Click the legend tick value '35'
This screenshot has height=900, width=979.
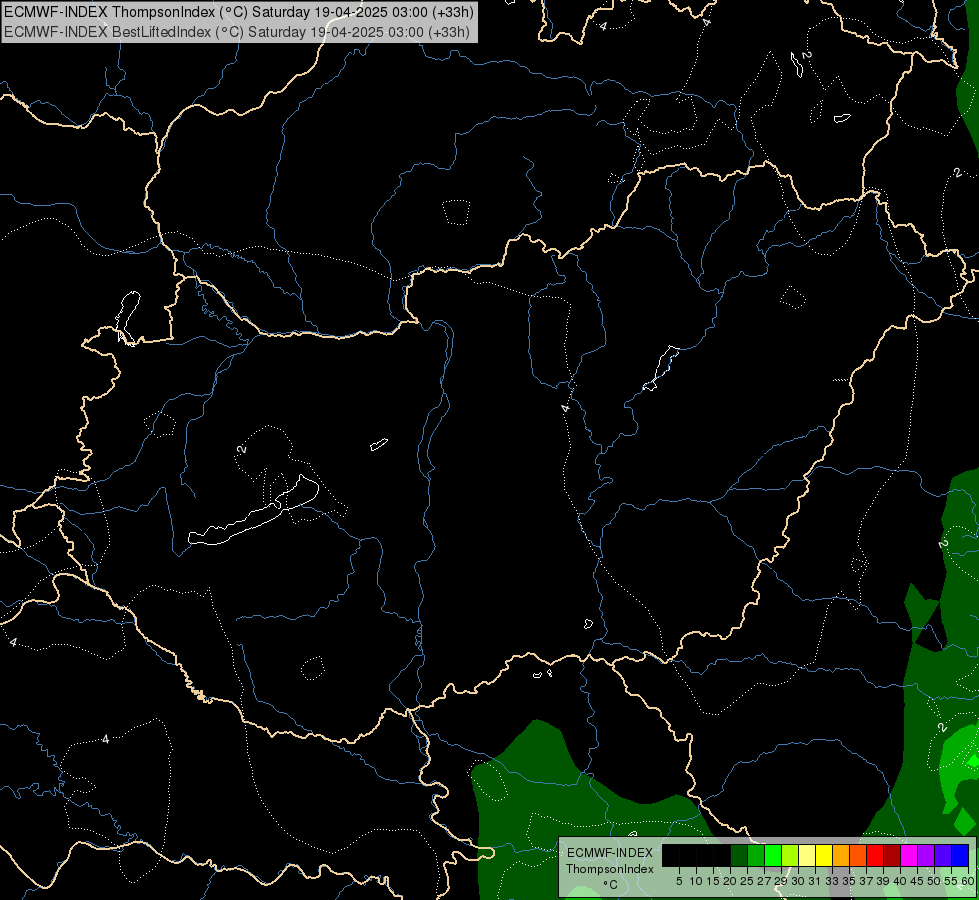(x=849, y=881)
